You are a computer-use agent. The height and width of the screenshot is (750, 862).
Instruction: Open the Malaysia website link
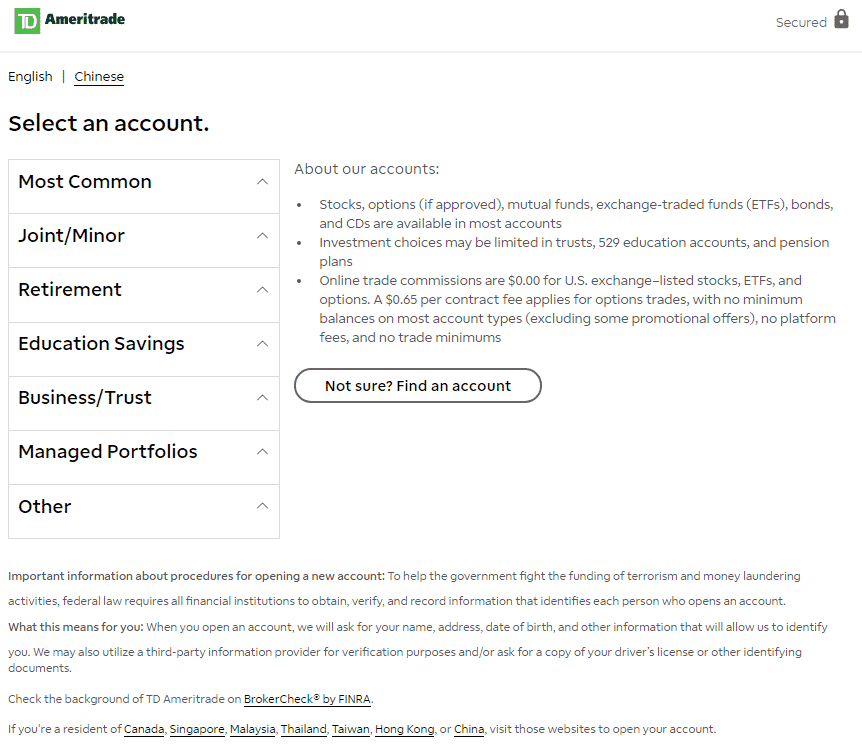coord(252,729)
